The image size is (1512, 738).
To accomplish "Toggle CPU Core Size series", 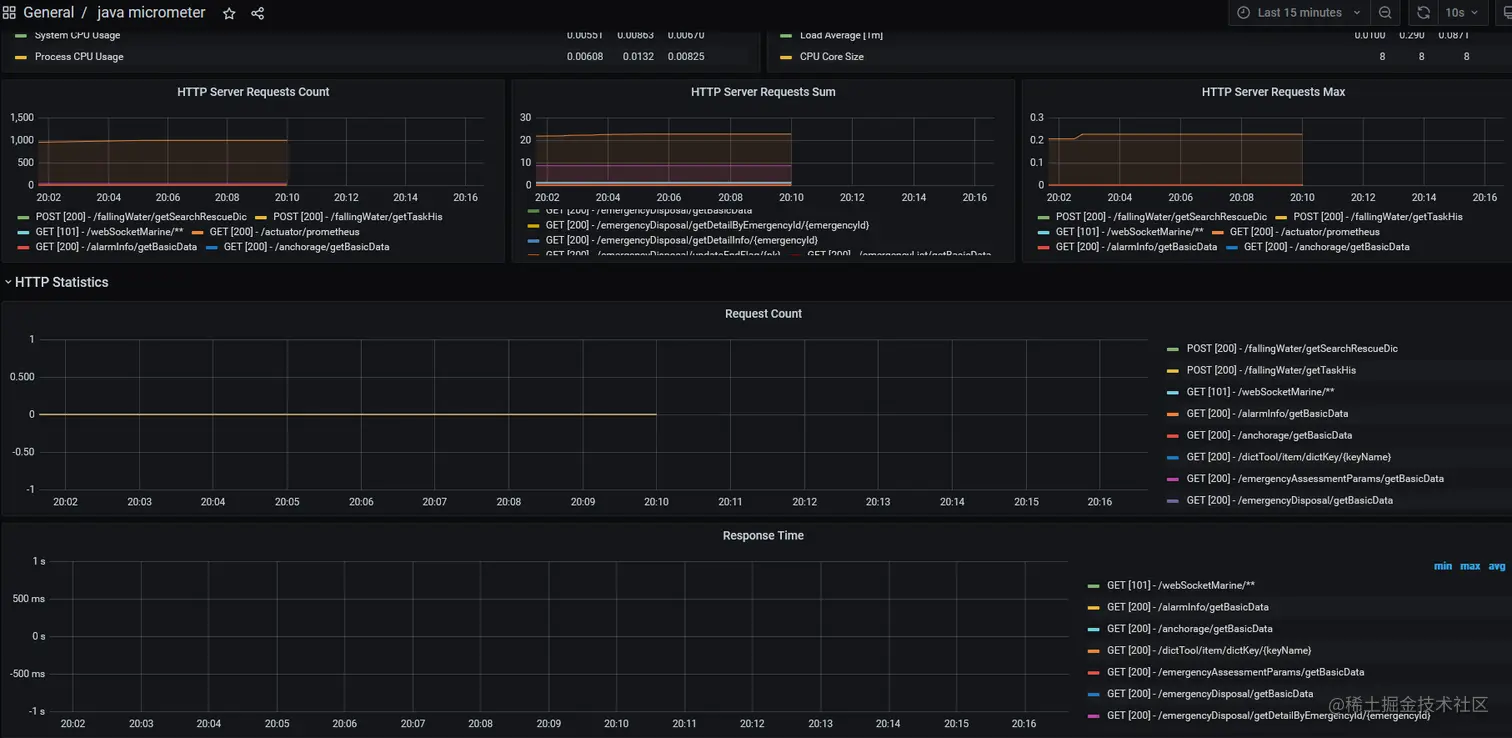I will click(x=832, y=57).
